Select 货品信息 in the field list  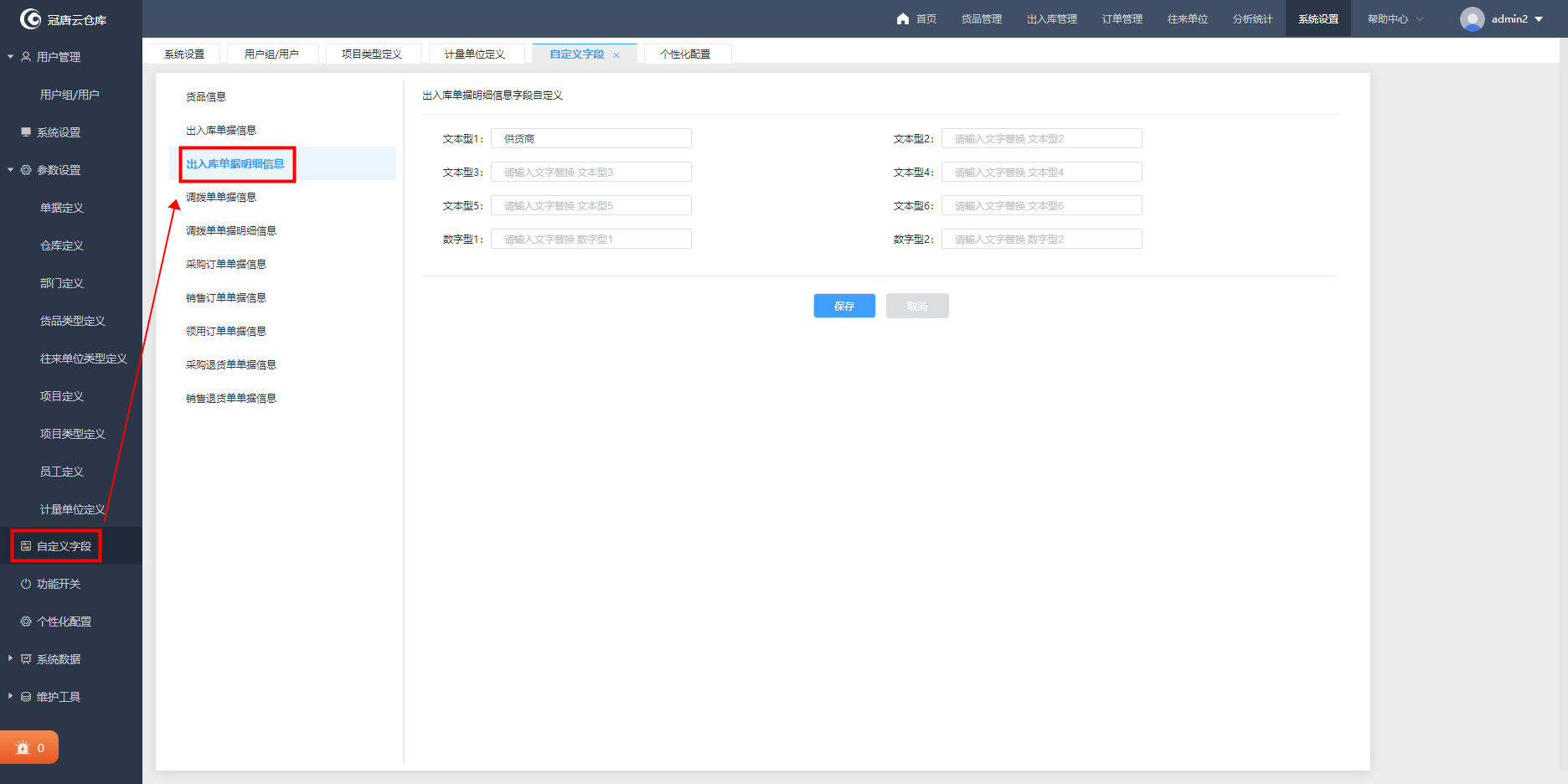(206, 96)
